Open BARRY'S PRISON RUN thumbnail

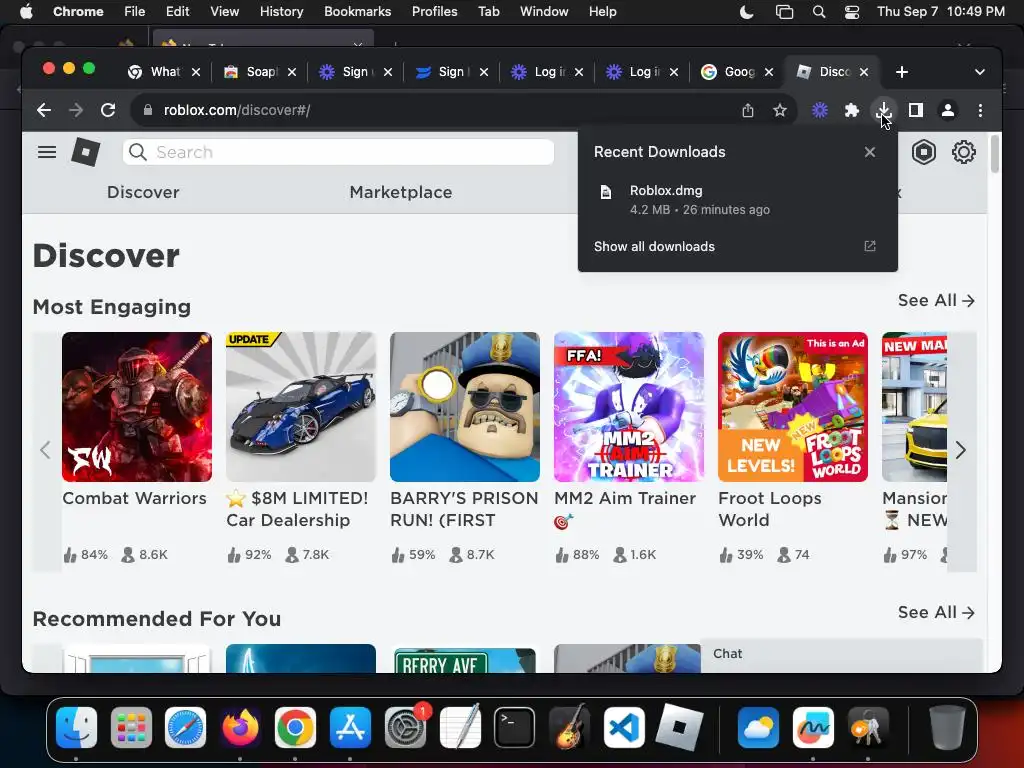point(464,407)
